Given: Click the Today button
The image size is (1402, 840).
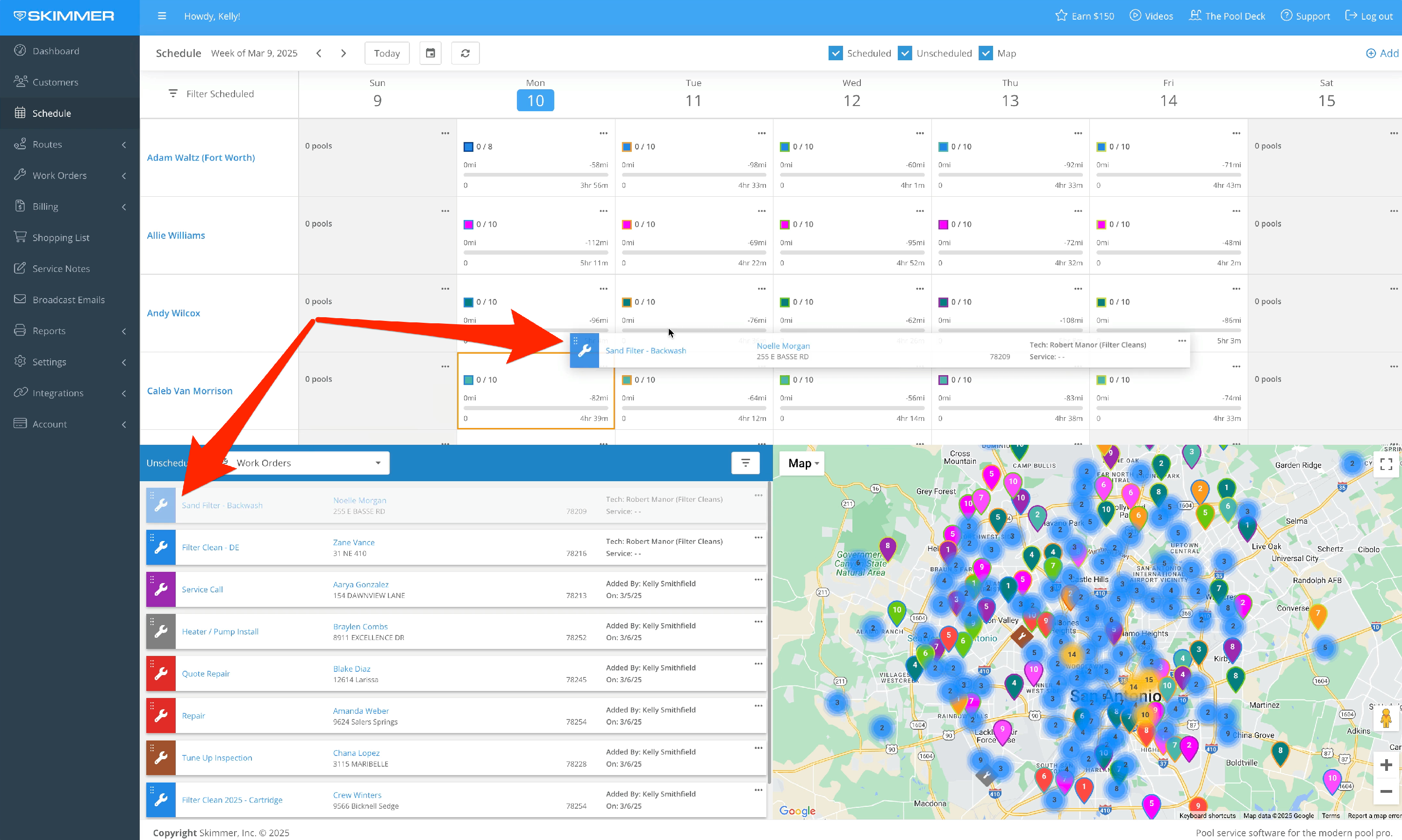Looking at the screenshot, I should click(x=387, y=53).
